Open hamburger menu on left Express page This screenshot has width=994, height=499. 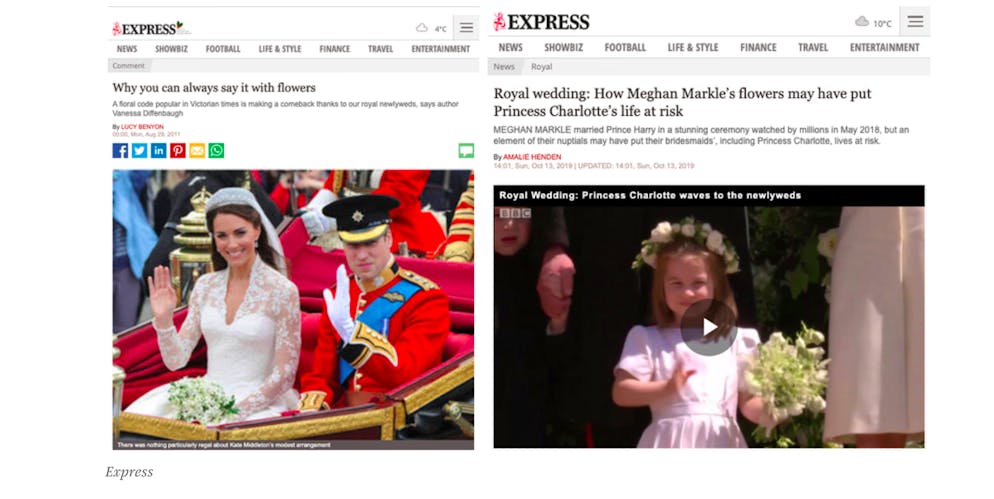coord(466,27)
